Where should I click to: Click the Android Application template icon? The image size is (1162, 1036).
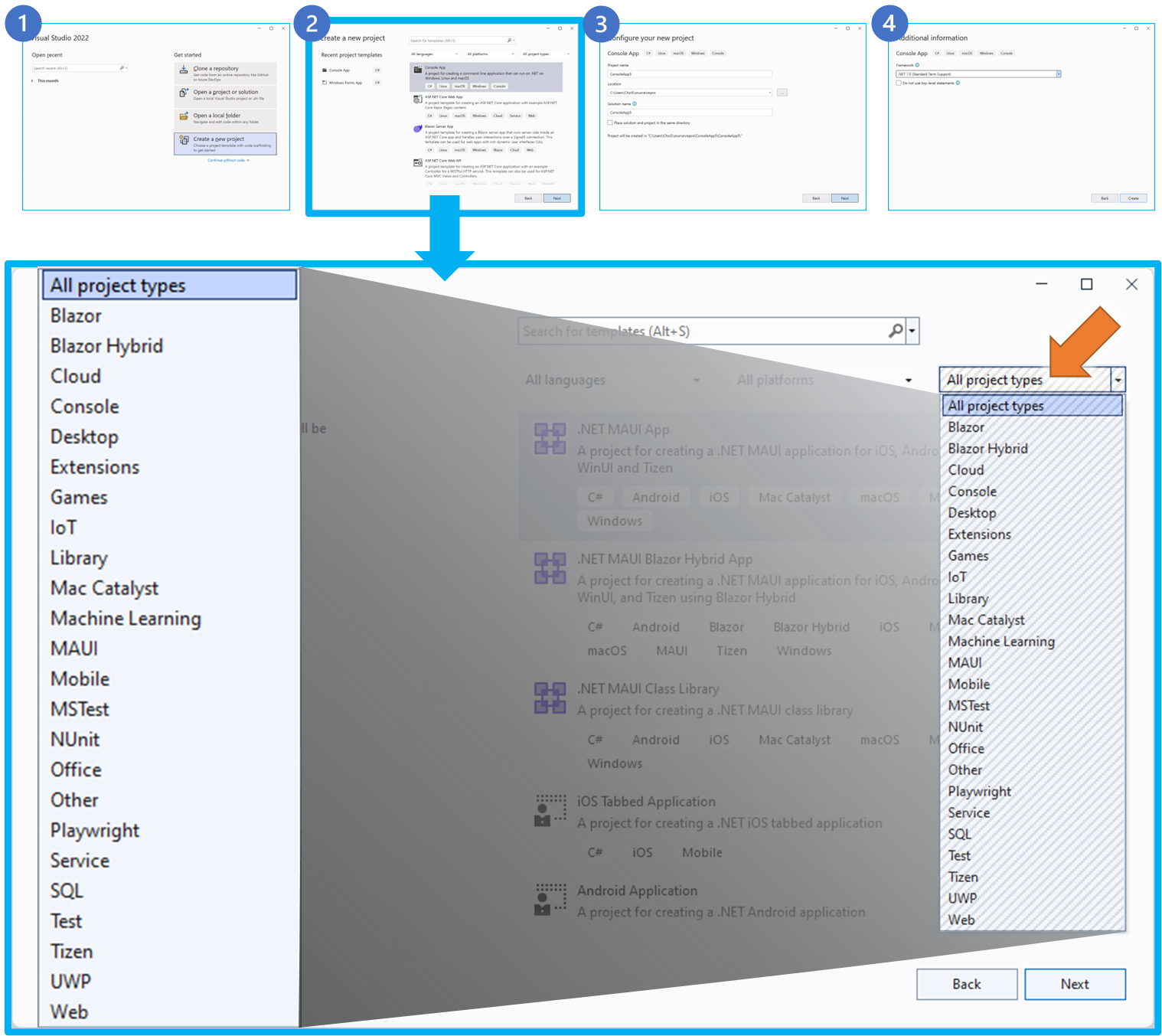(550, 899)
